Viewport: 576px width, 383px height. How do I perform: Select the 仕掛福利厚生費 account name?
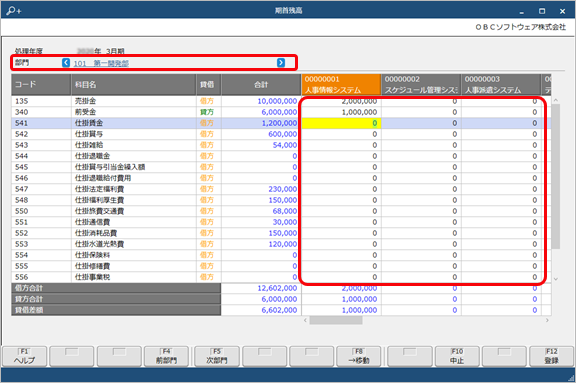99,200
